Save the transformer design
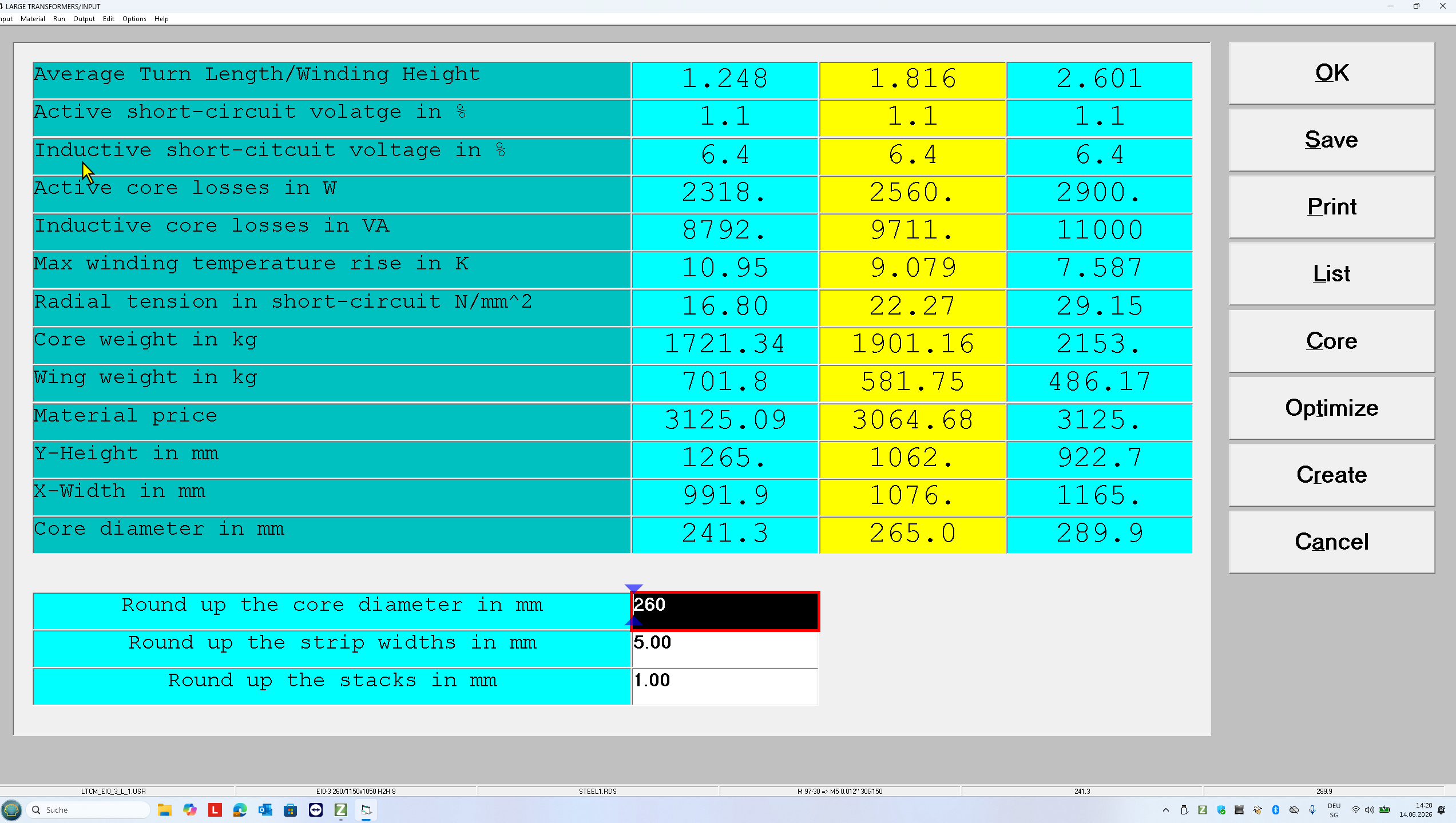1456x823 pixels. coord(1331,140)
